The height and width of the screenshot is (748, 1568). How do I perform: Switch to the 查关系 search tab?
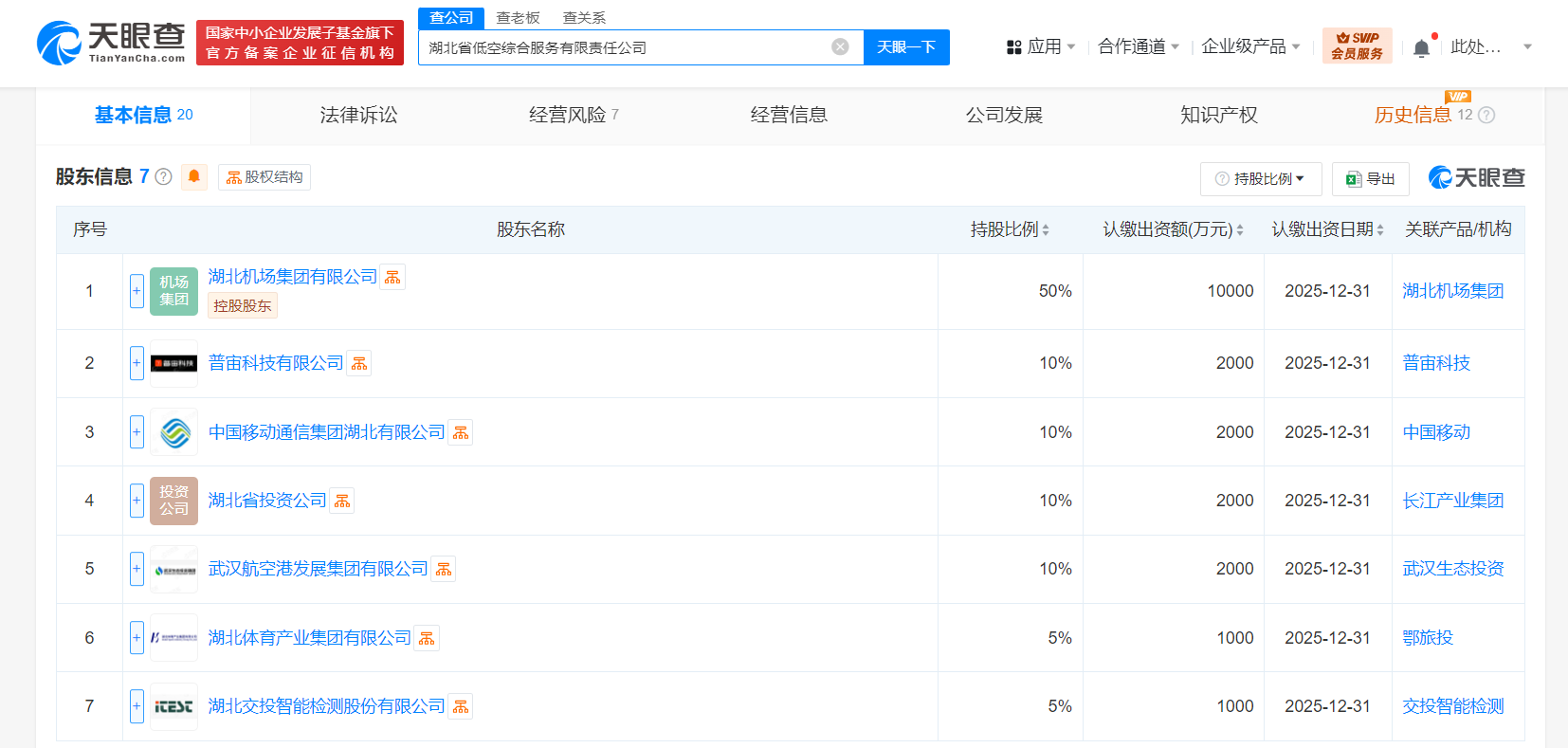click(584, 18)
